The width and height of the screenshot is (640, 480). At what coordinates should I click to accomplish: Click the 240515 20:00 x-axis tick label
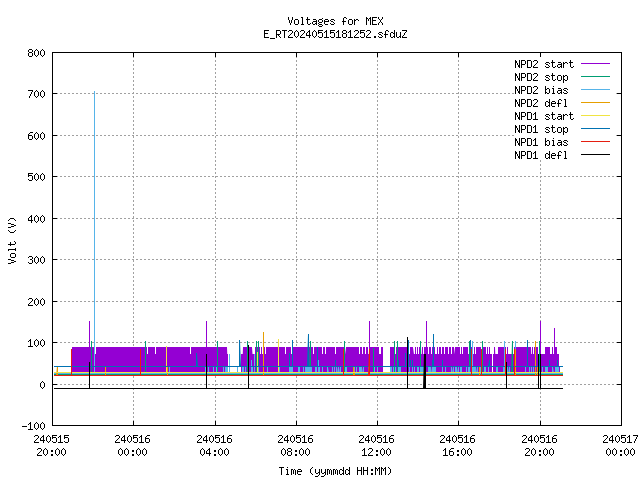[51, 446]
